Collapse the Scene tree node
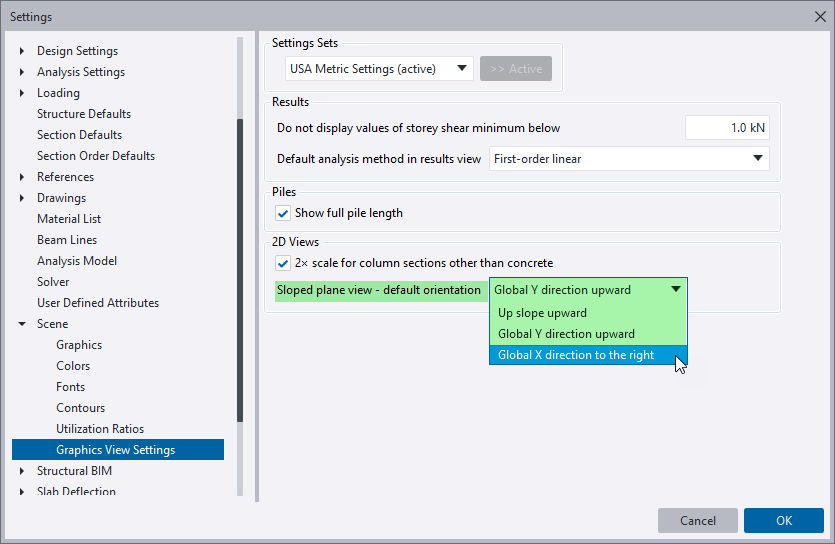The image size is (835, 544). [x=23, y=324]
